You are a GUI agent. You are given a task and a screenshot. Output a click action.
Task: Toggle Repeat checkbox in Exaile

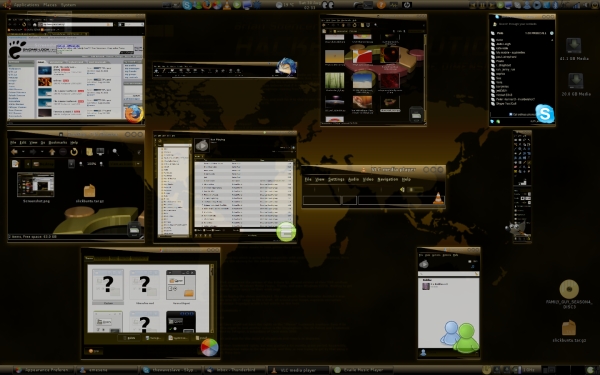[x=205, y=230]
